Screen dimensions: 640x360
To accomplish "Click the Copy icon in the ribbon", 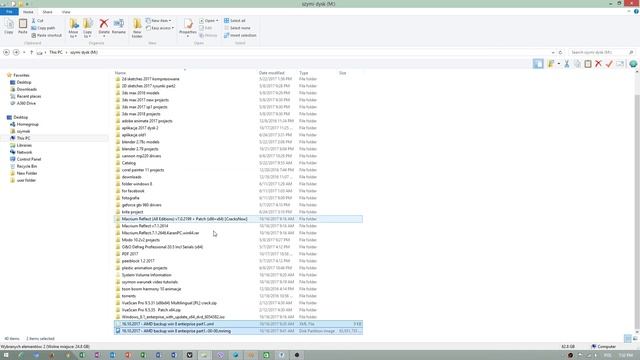I will coord(9,26).
